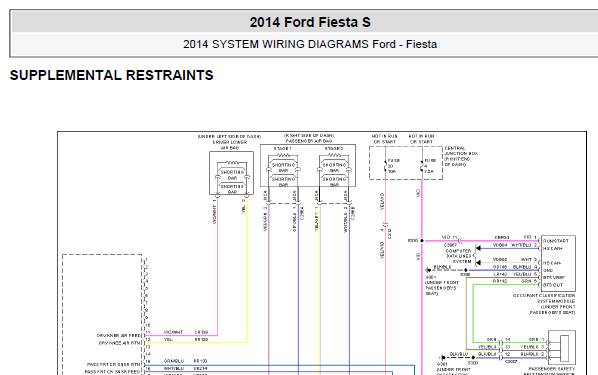Click the "PASSENGER AIR BAG" label

pos(309,141)
